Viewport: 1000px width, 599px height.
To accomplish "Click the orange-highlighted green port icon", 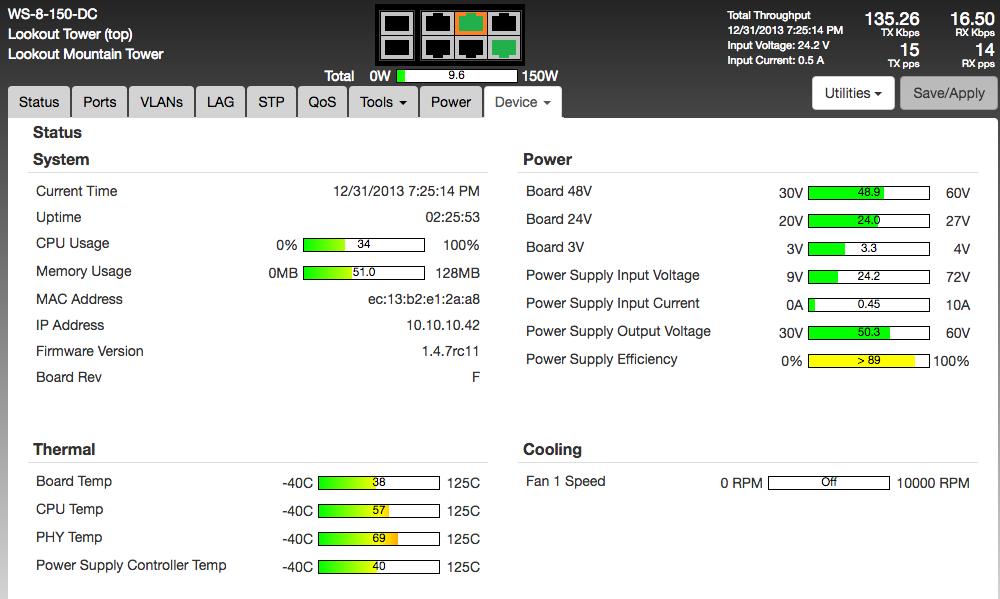I will pyautogui.click(x=471, y=23).
